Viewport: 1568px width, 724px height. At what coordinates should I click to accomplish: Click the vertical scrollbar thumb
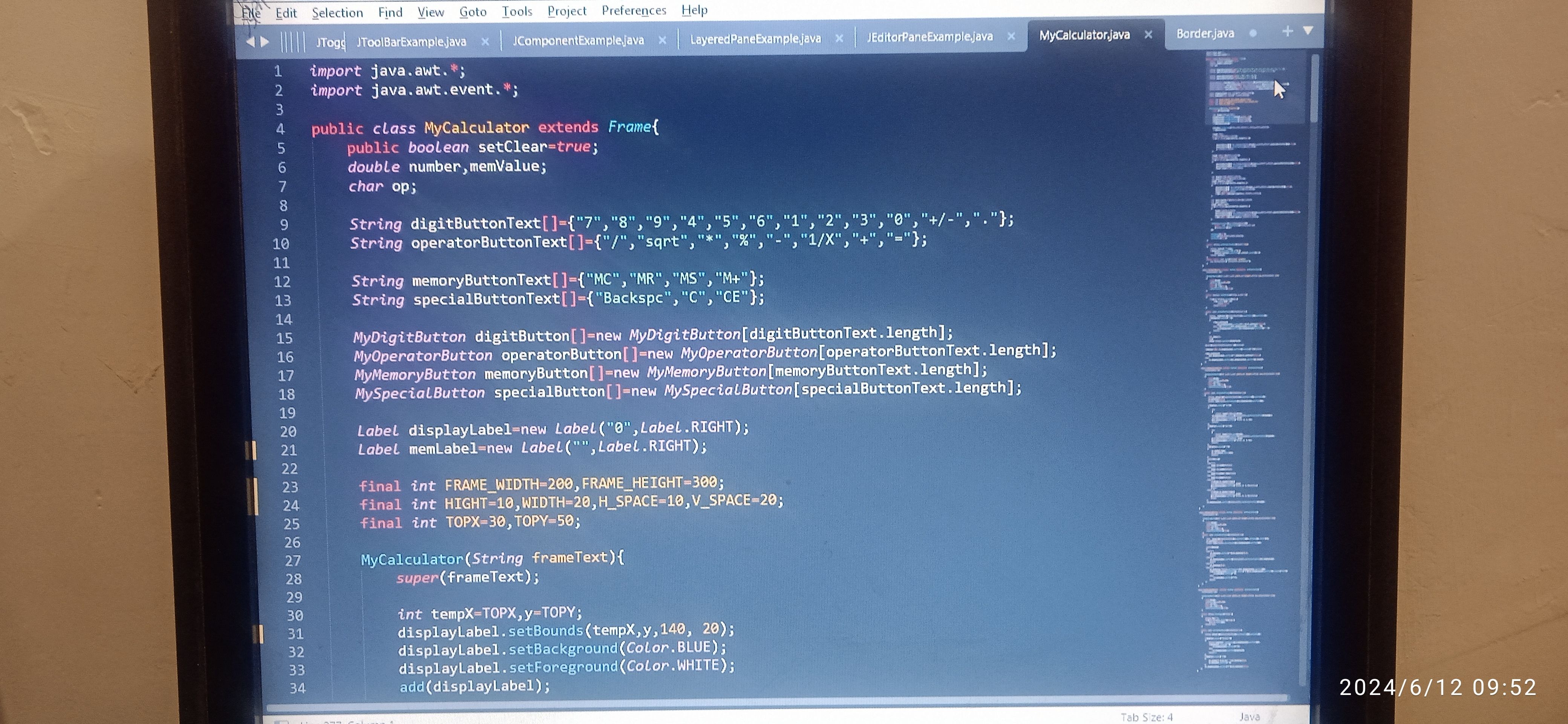[x=1314, y=88]
